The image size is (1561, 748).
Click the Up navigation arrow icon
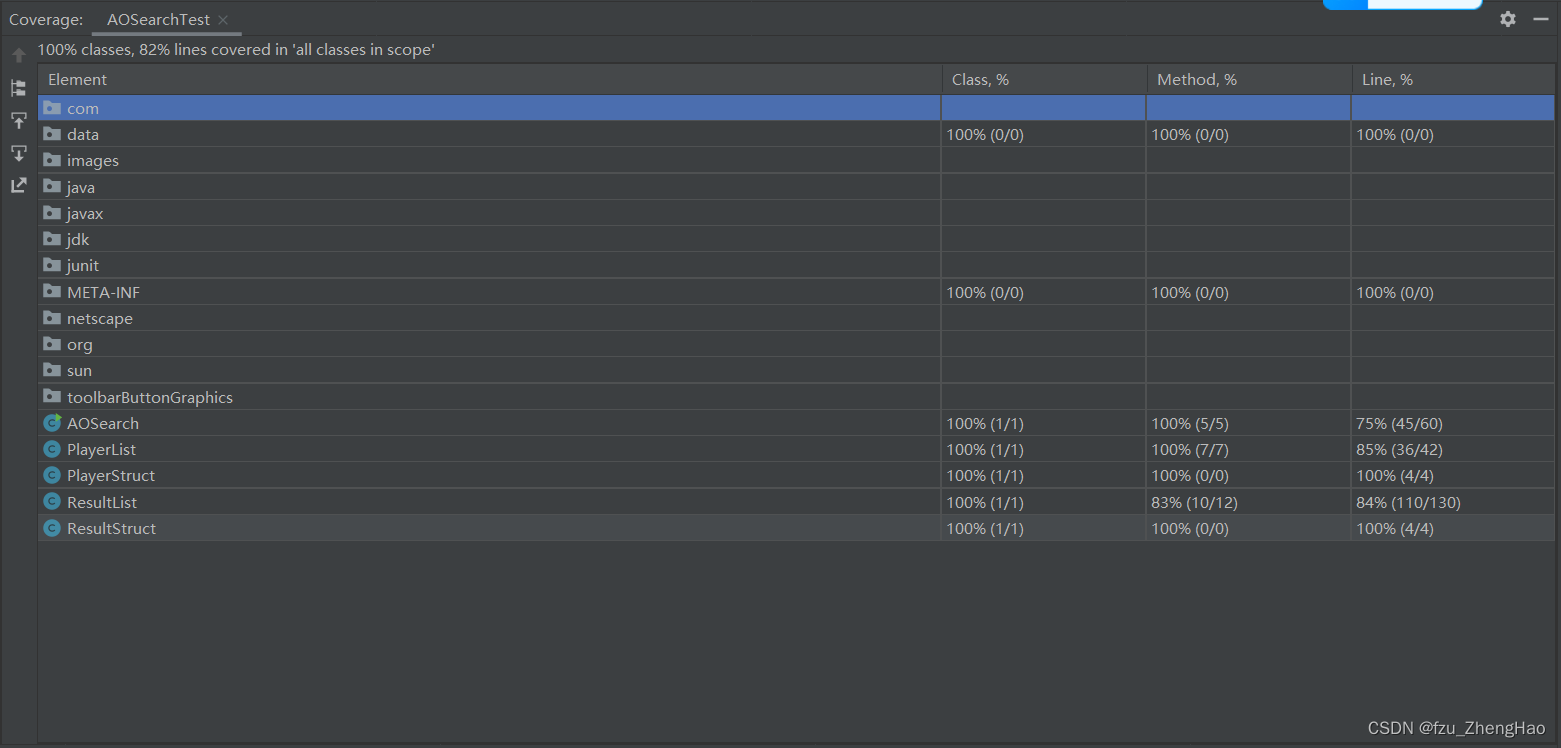(x=19, y=55)
